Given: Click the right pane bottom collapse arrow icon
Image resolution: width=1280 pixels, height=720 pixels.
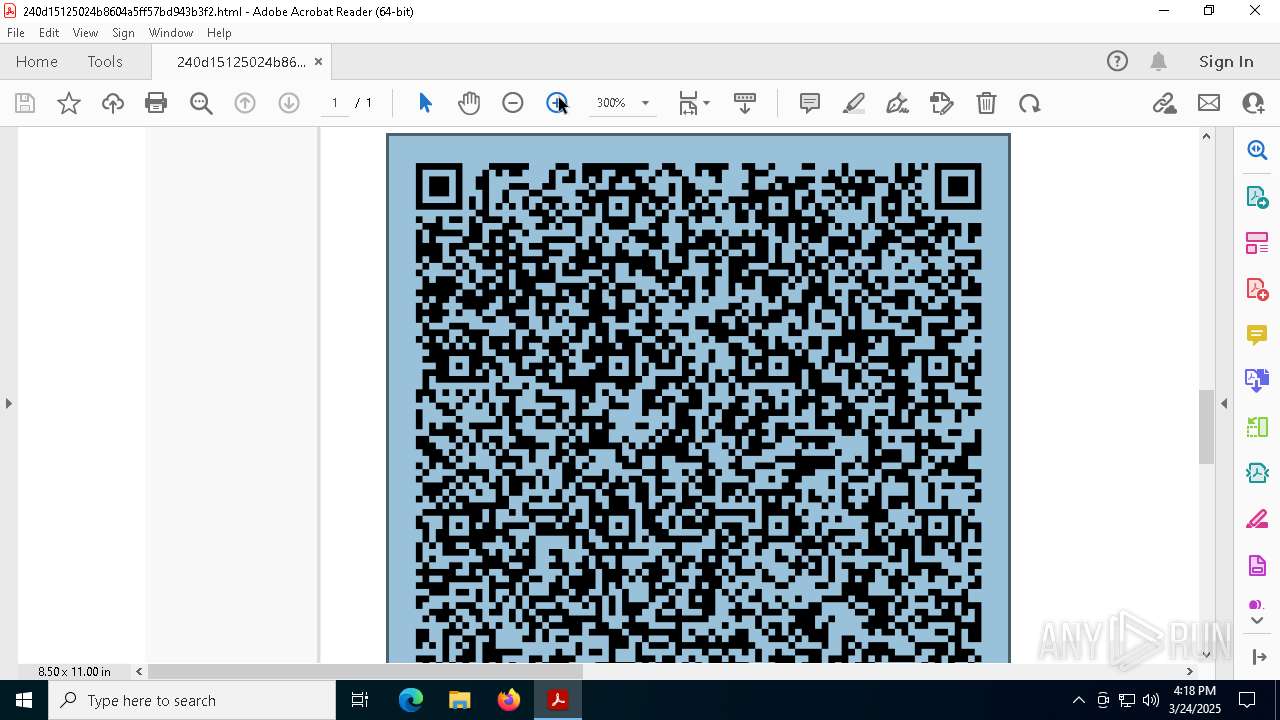Looking at the screenshot, I should pyautogui.click(x=1258, y=657).
